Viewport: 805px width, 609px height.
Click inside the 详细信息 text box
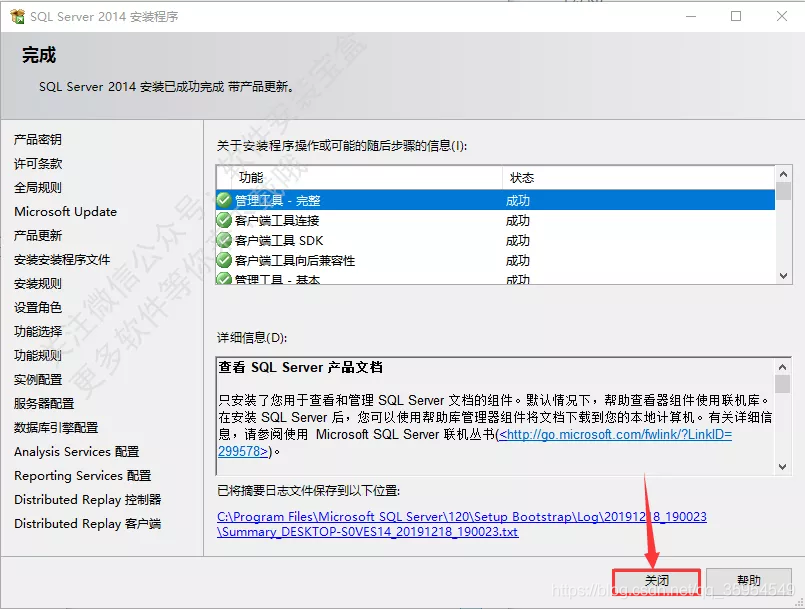pyautogui.click(x=495, y=416)
